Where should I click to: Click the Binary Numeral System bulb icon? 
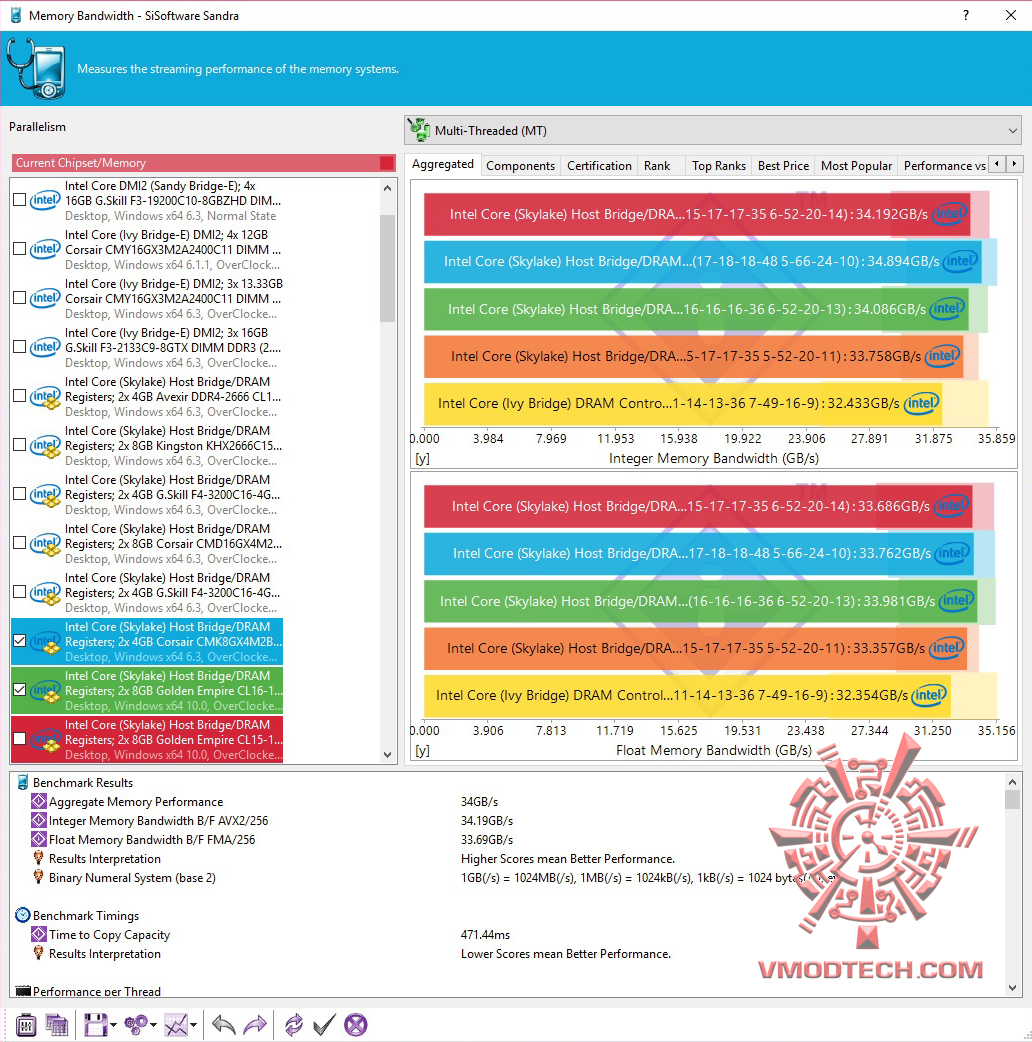coord(39,877)
